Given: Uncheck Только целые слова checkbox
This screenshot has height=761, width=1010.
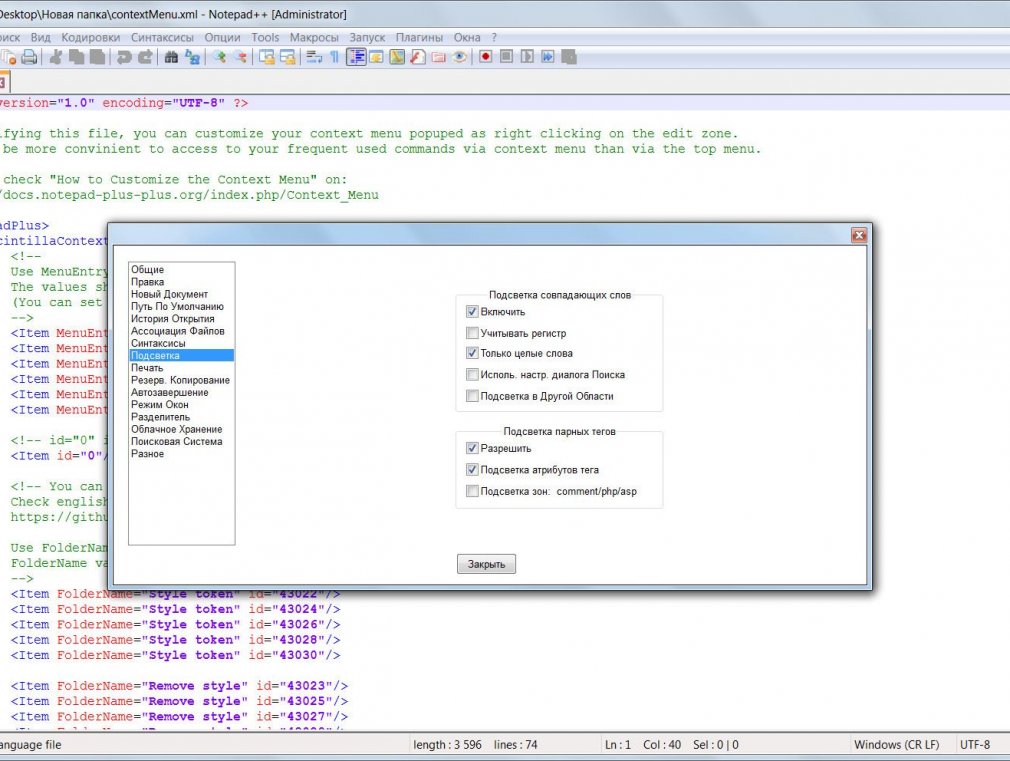Looking at the screenshot, I should (472, 353).
